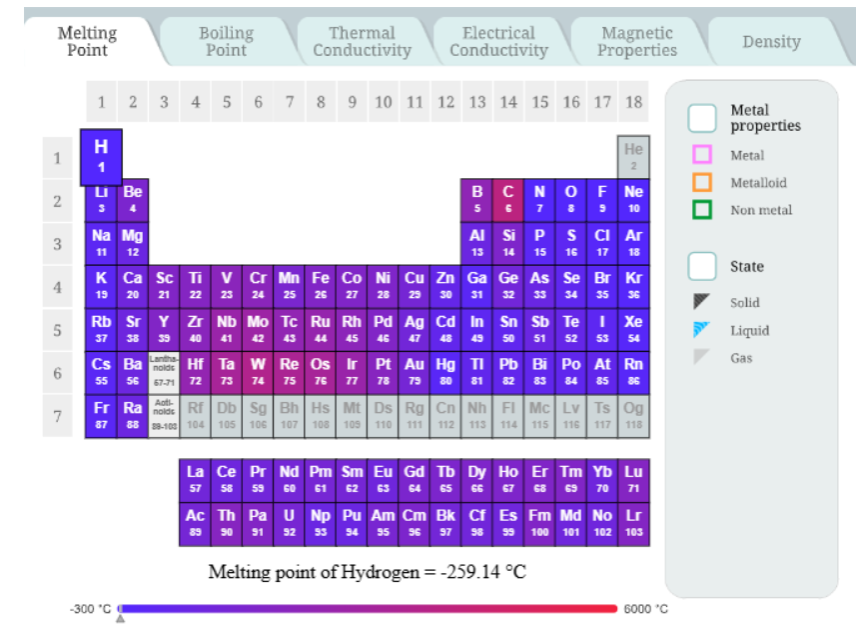Click the pink Metal legend square

702,155
